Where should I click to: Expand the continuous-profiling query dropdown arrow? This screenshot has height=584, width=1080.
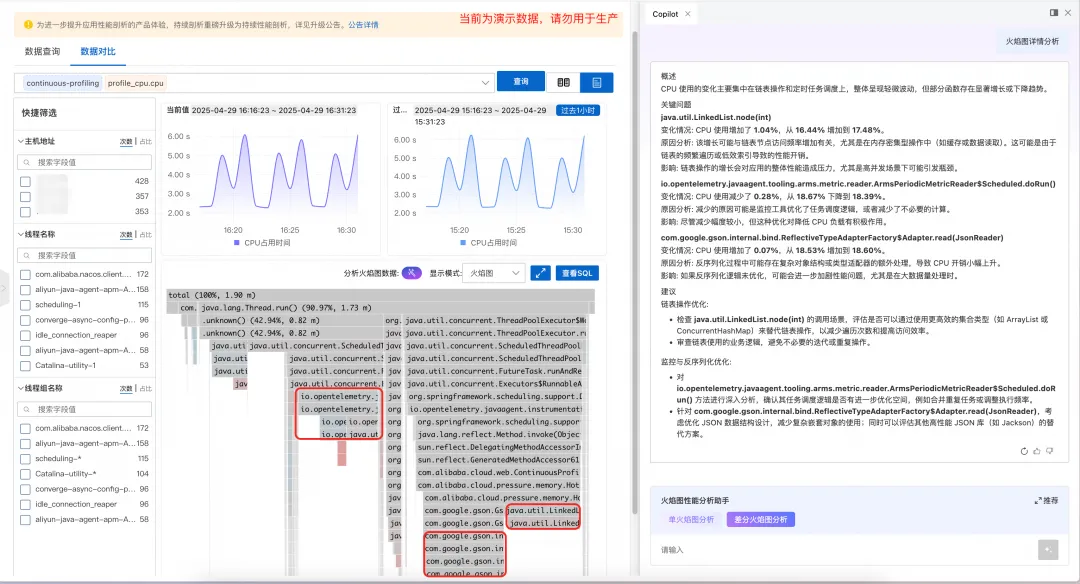click(x=485, y=83)
